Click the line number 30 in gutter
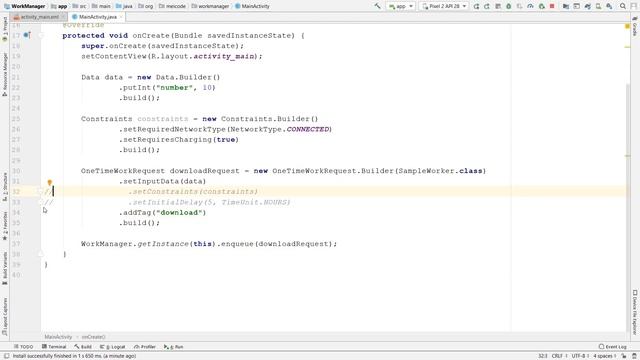The width and height of the screenshot is (640, 360). pyautogui.click(x=16, y=171)
